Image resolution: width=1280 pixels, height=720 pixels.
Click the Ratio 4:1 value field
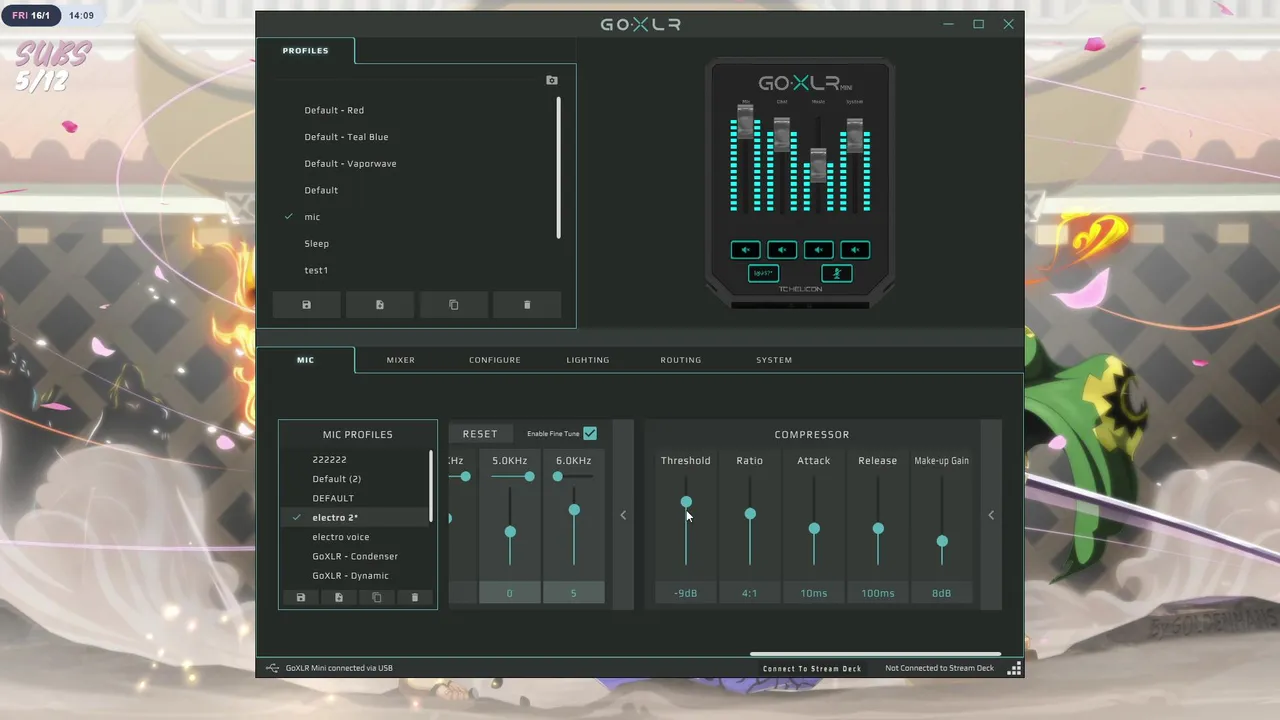750,593
